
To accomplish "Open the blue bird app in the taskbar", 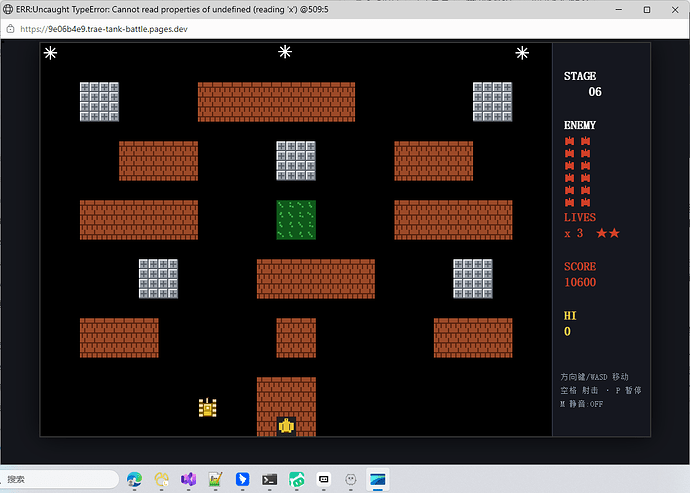I will pos(242,479).
